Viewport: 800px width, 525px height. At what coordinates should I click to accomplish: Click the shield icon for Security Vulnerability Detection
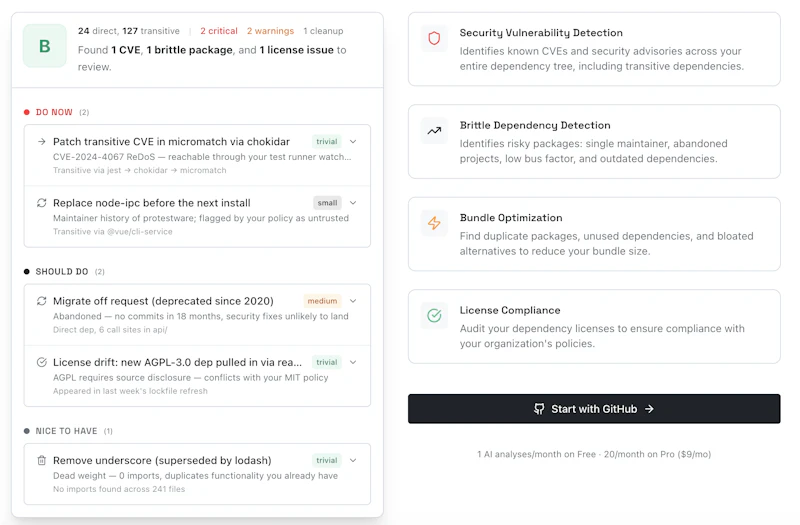[x=434, y=38]
